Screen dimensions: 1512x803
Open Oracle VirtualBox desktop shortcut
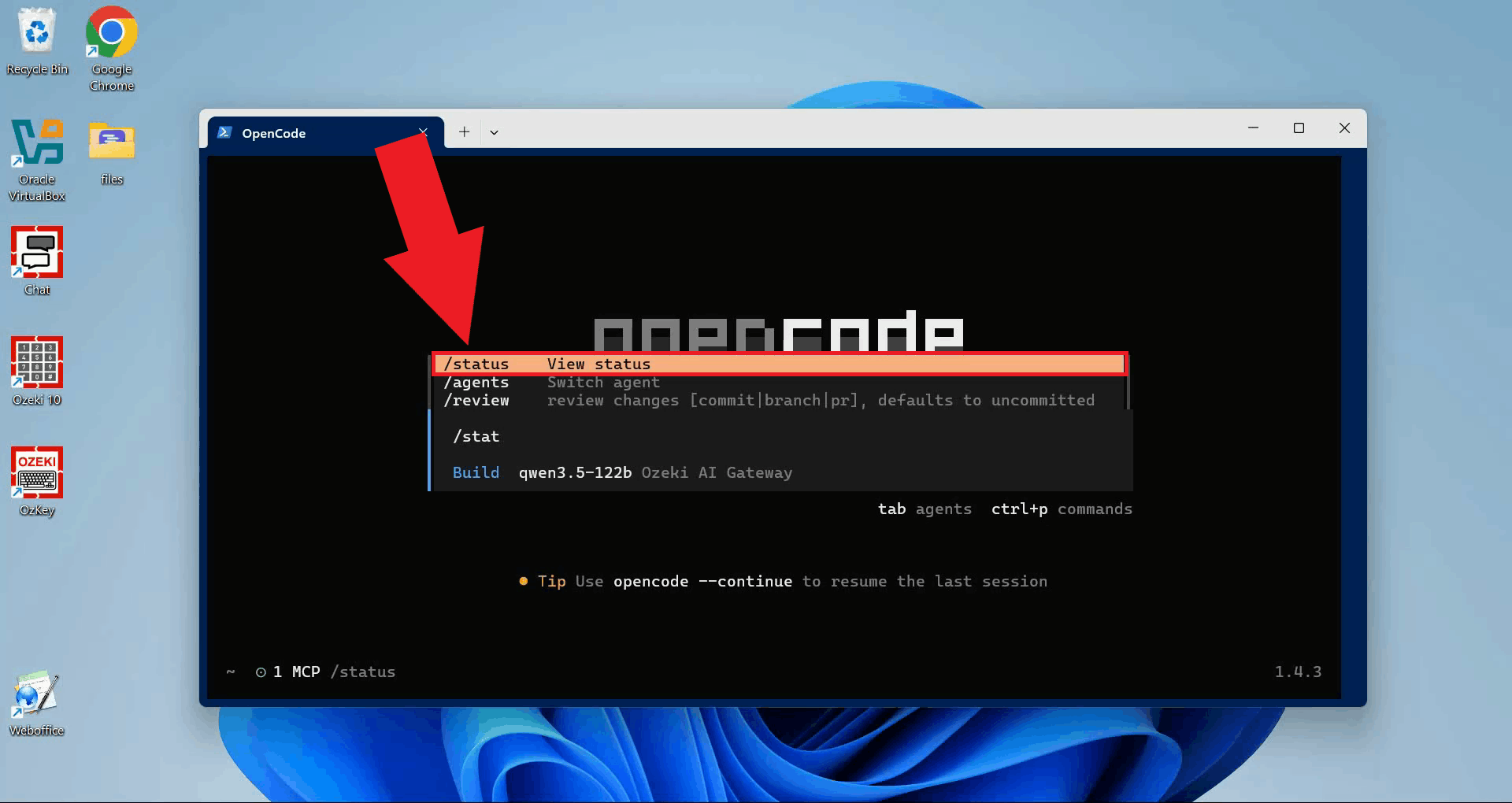click(37, 160)
